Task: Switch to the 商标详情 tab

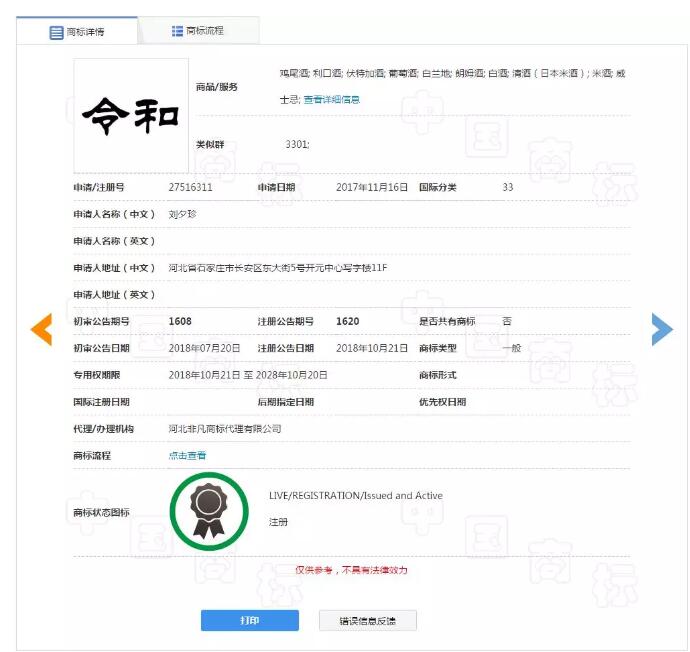Action: pyautogui.click(x=76, y=32)
